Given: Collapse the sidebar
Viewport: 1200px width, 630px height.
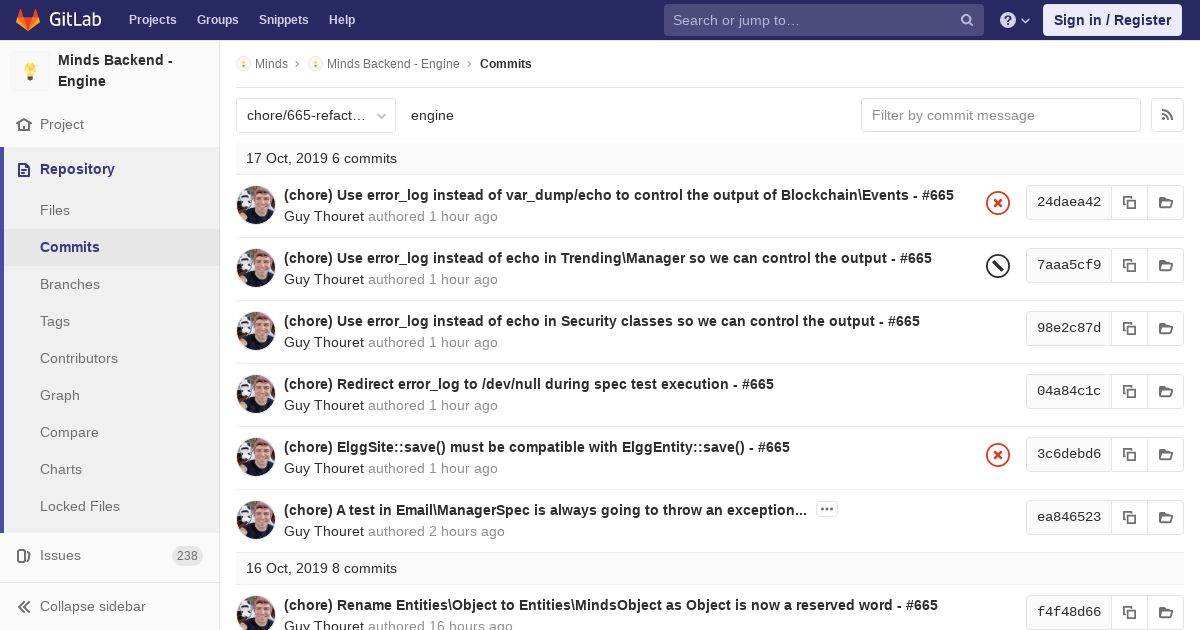Looking at the screenshot, I should tap(92, 606).
